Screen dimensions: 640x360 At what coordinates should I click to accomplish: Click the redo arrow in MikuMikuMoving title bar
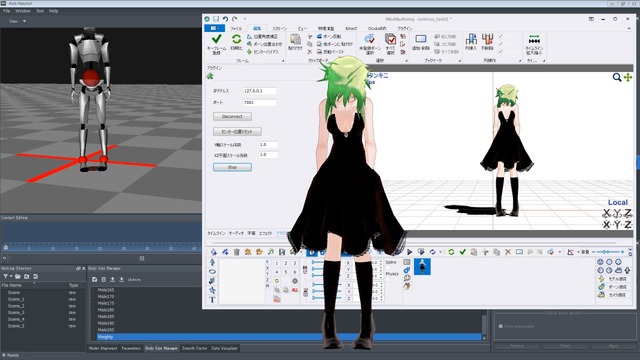pyautogui.click(x=234, y=19)
